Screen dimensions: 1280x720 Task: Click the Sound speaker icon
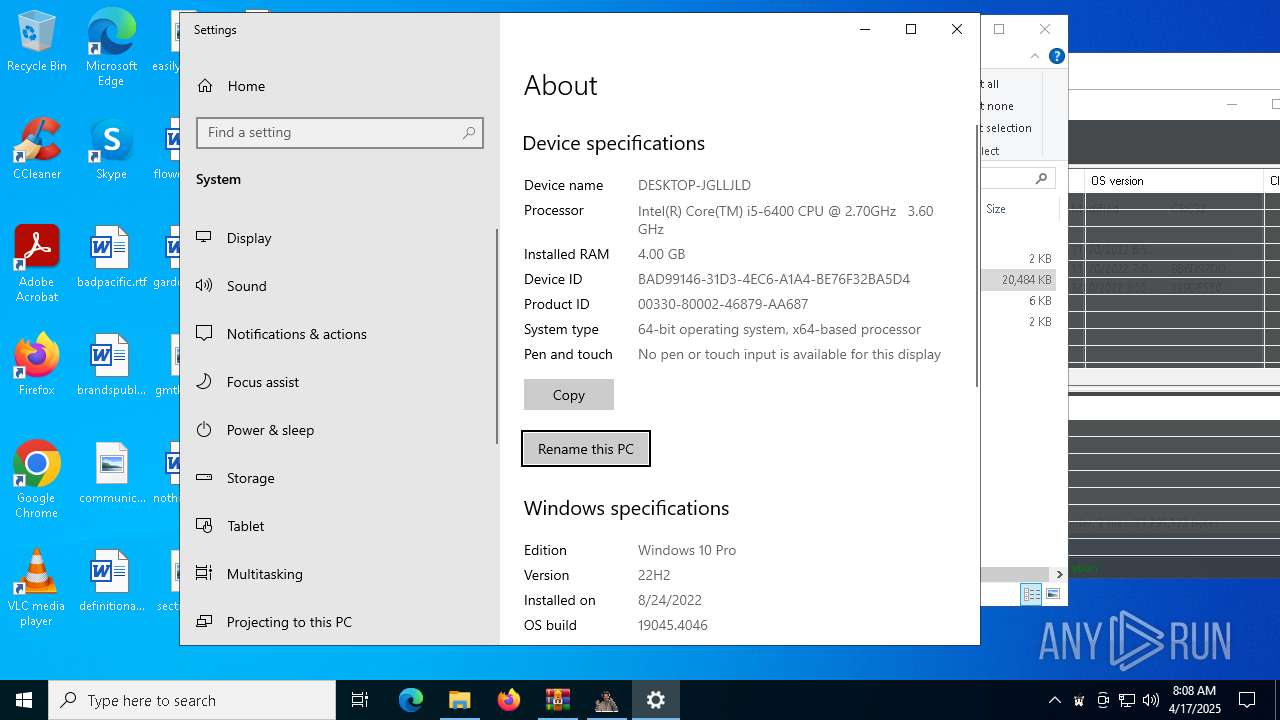pyautogui.click(x=204, y=285)
